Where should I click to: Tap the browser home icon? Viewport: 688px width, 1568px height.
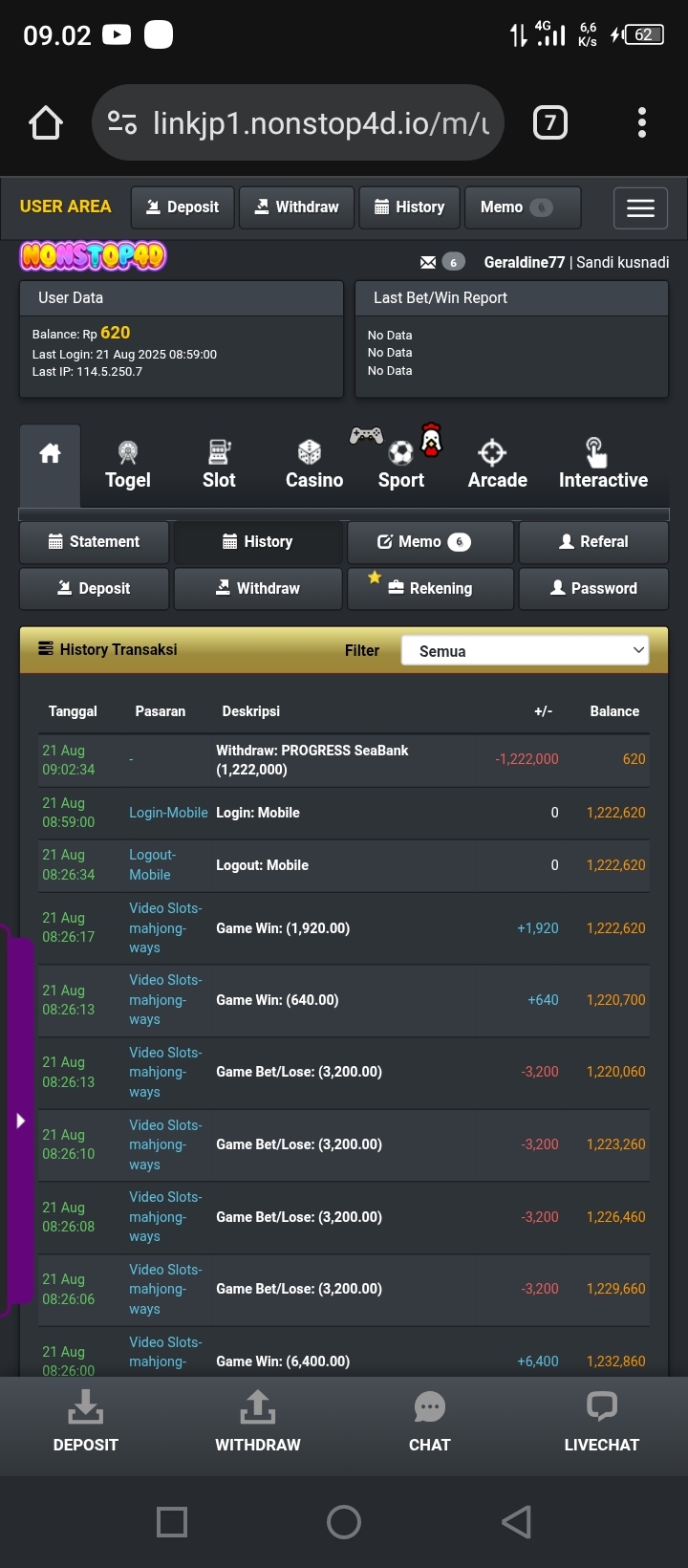tap(46, 122)
